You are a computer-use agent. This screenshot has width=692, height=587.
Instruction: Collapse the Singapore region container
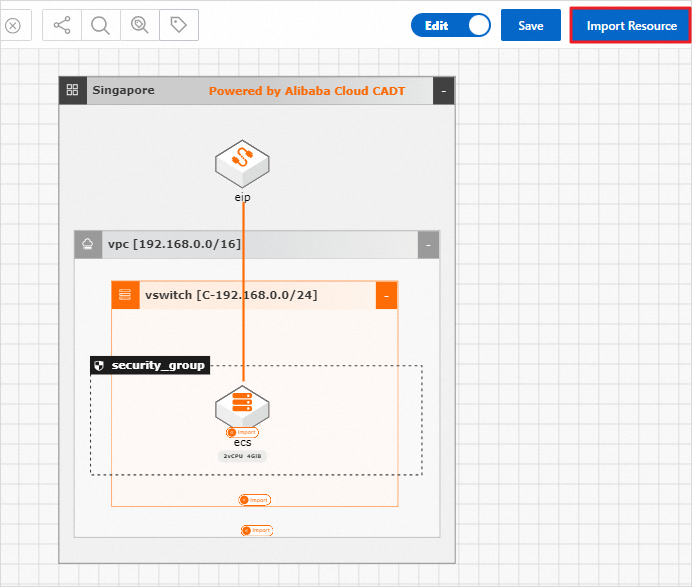[x=444, y=90]
